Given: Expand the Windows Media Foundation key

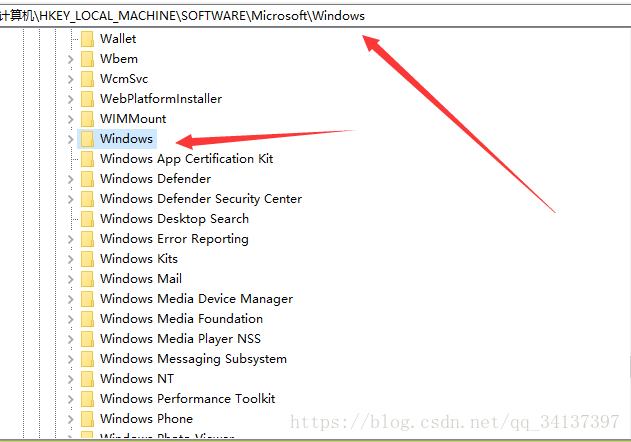Looking at the screenshot, I should tap(71, 319).
